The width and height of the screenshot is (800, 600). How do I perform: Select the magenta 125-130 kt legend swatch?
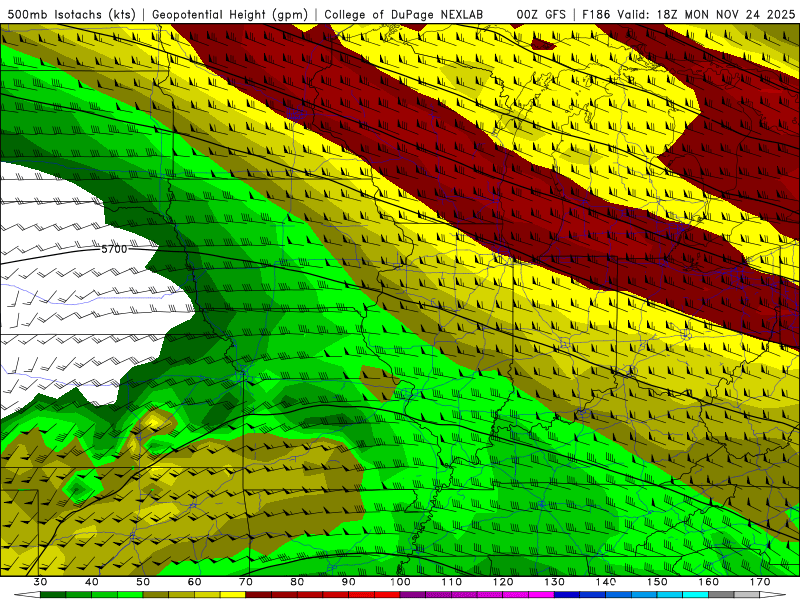coord(541,595)
